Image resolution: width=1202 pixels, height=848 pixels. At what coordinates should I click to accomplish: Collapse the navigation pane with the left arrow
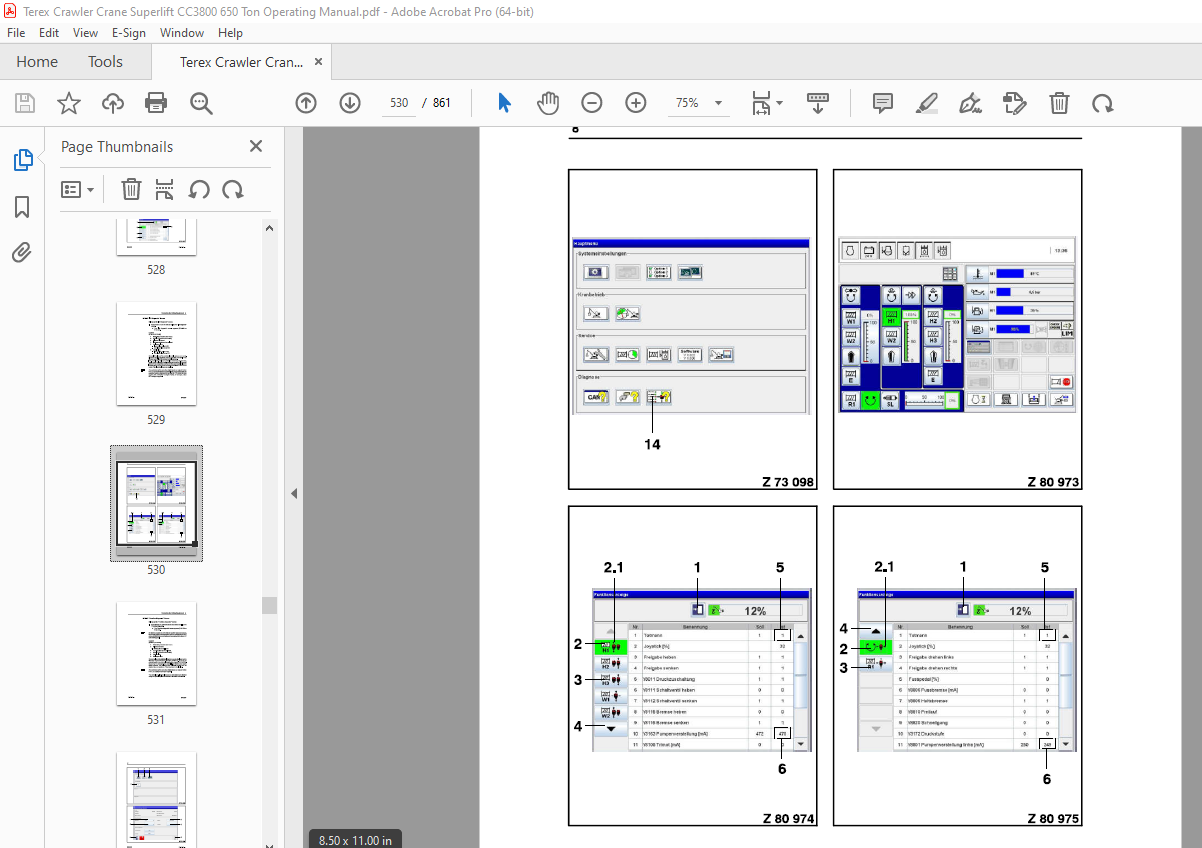pos(294,493)
